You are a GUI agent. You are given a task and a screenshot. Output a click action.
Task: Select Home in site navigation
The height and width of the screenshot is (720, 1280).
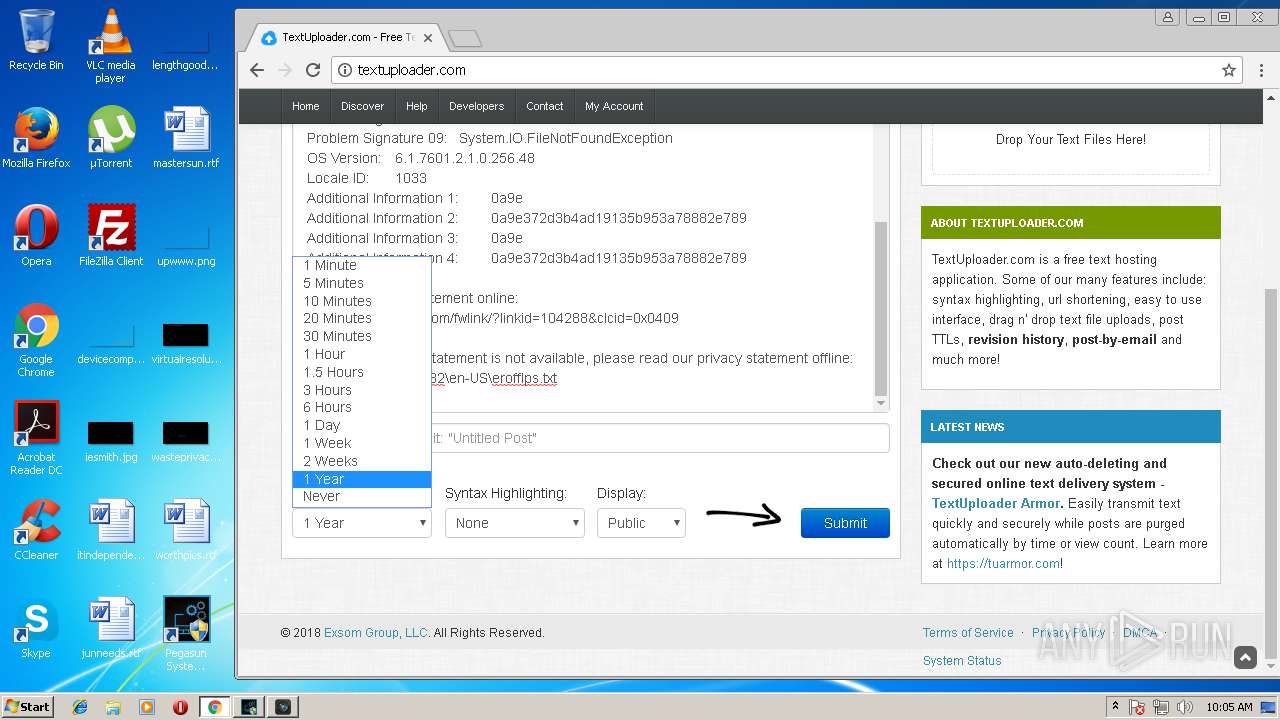coord(306,106)
